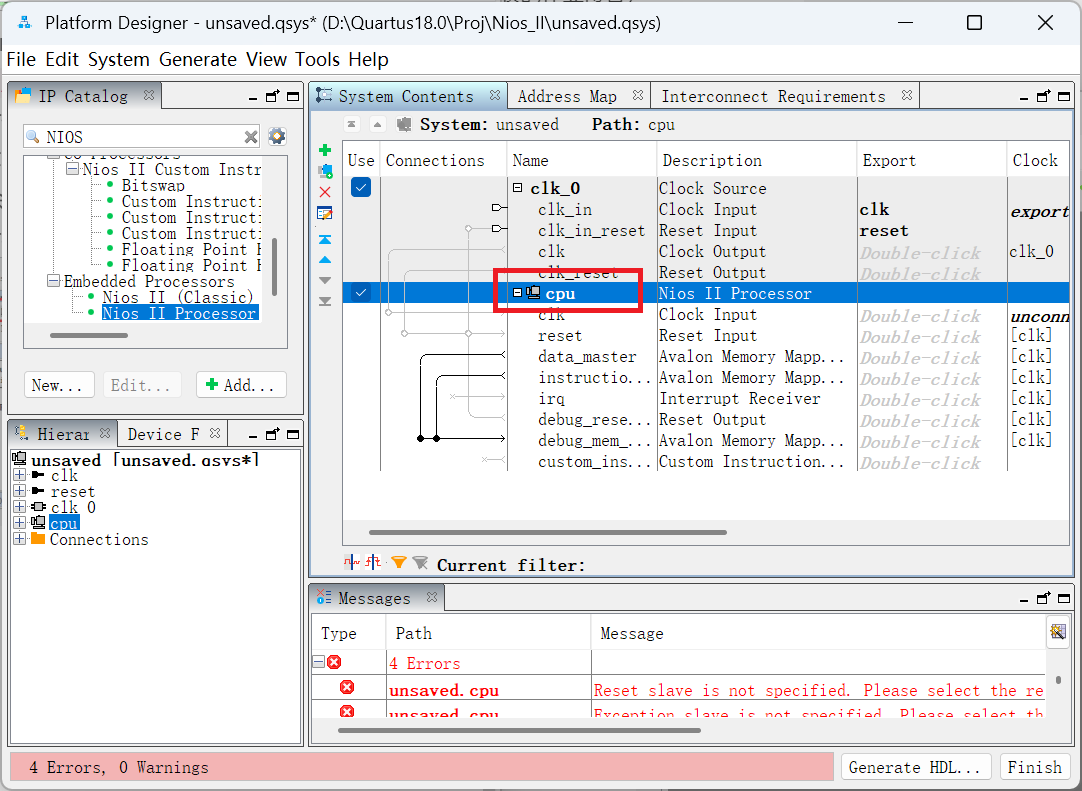Click the top-of-hierarchy button beside System label
The image size is (1082, 791).
pyautogui.click(x=352, y=124)
